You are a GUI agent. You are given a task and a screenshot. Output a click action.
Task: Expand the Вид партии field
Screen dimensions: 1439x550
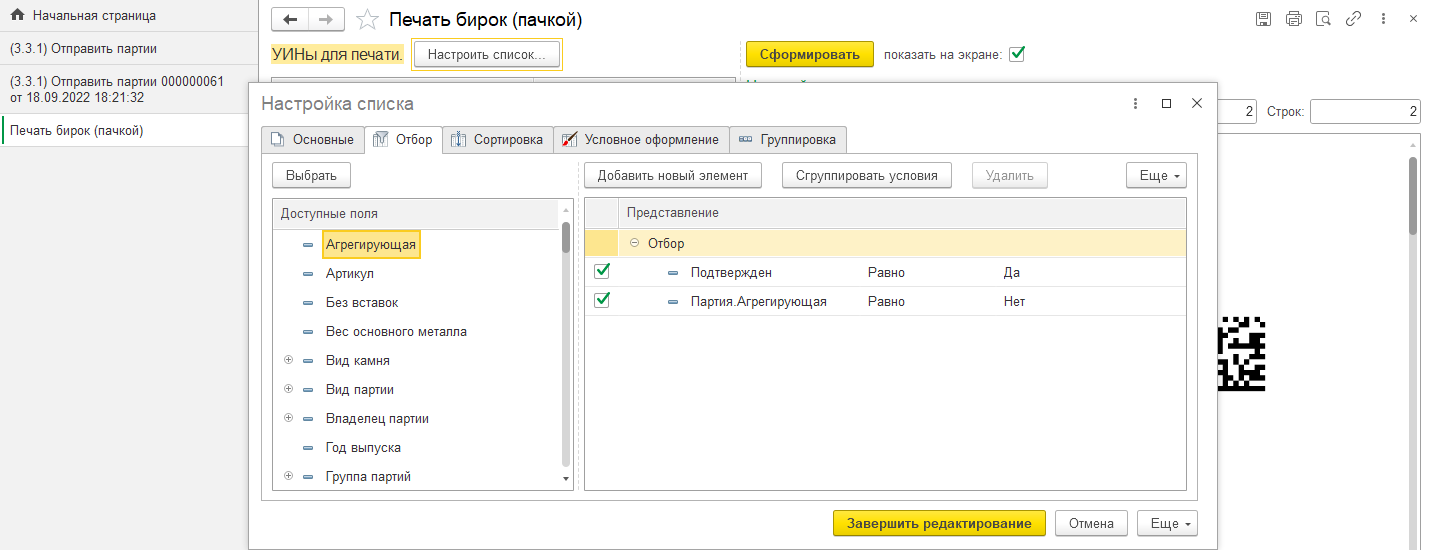click(x=288, y=389)
